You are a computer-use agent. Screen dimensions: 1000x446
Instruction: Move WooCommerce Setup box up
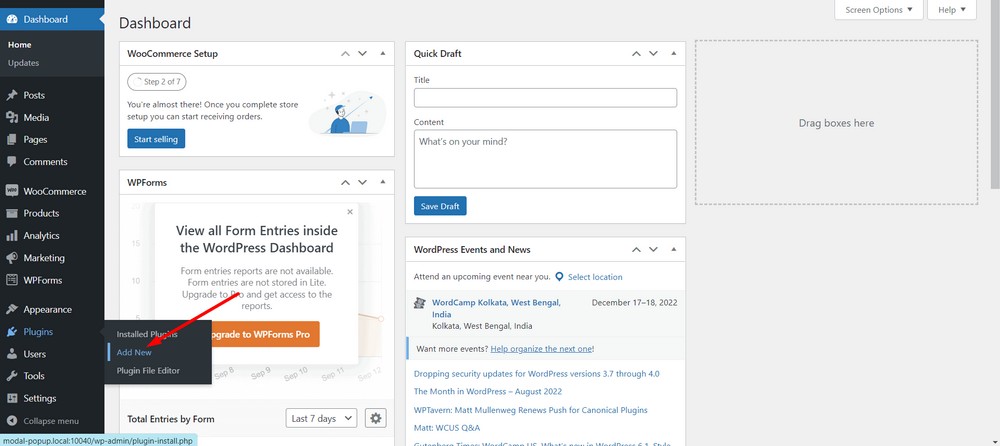pyautogui.click(x=345, y=54)
